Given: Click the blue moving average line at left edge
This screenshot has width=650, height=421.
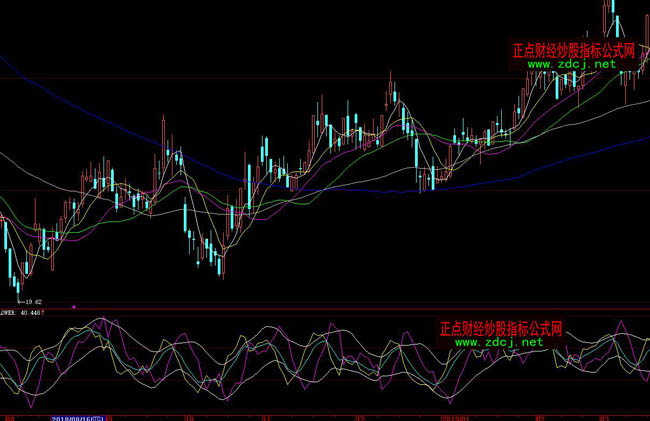Looking at the screenshot, I should (5, 64).
